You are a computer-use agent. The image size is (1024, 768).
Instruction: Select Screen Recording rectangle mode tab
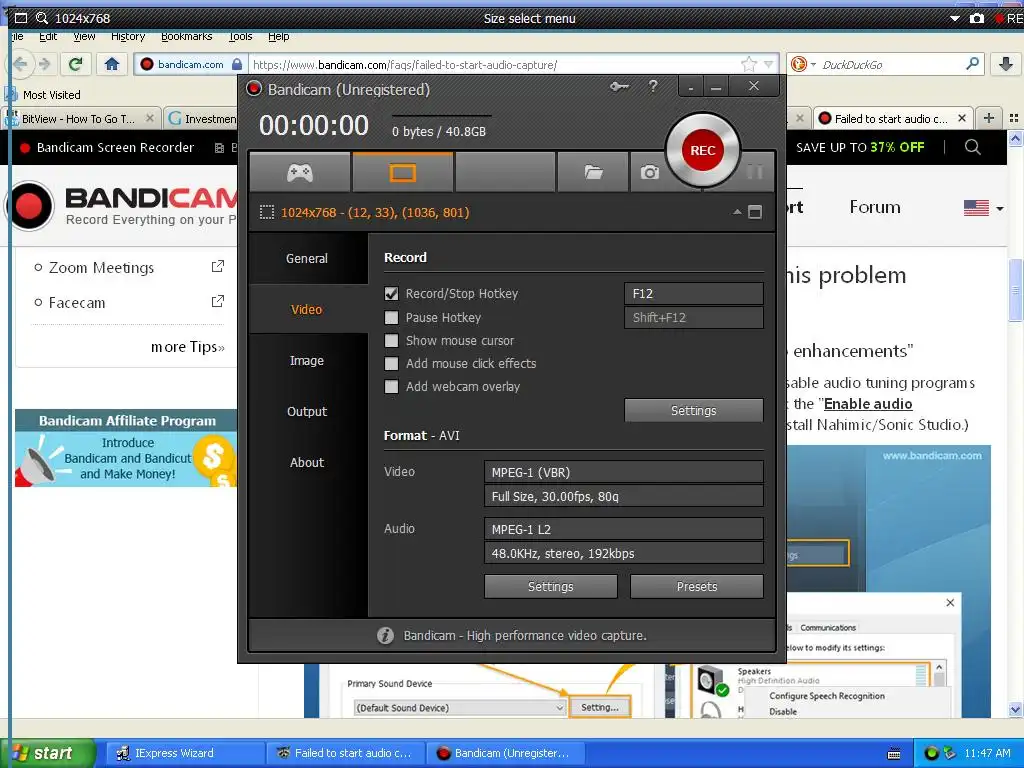click(x=402, y=172)
